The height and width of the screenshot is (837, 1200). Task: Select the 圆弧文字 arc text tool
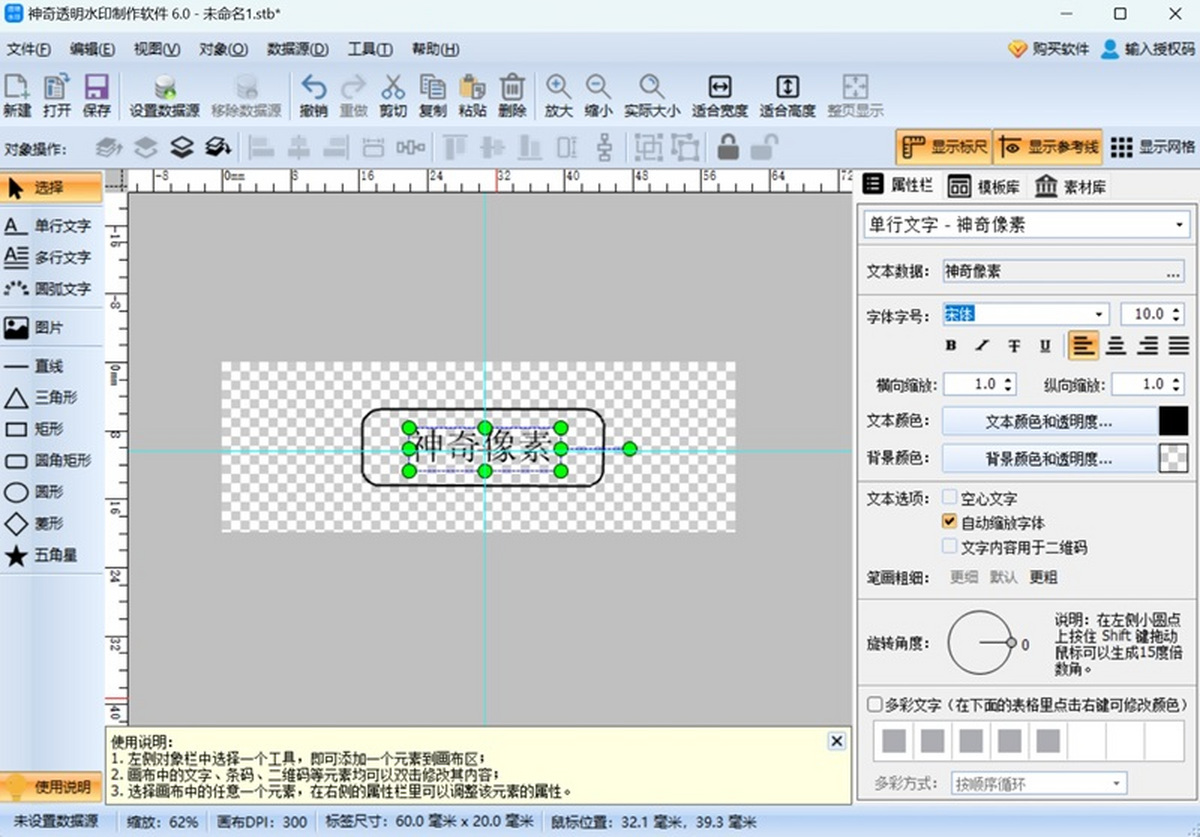click(x=52, y=289)
